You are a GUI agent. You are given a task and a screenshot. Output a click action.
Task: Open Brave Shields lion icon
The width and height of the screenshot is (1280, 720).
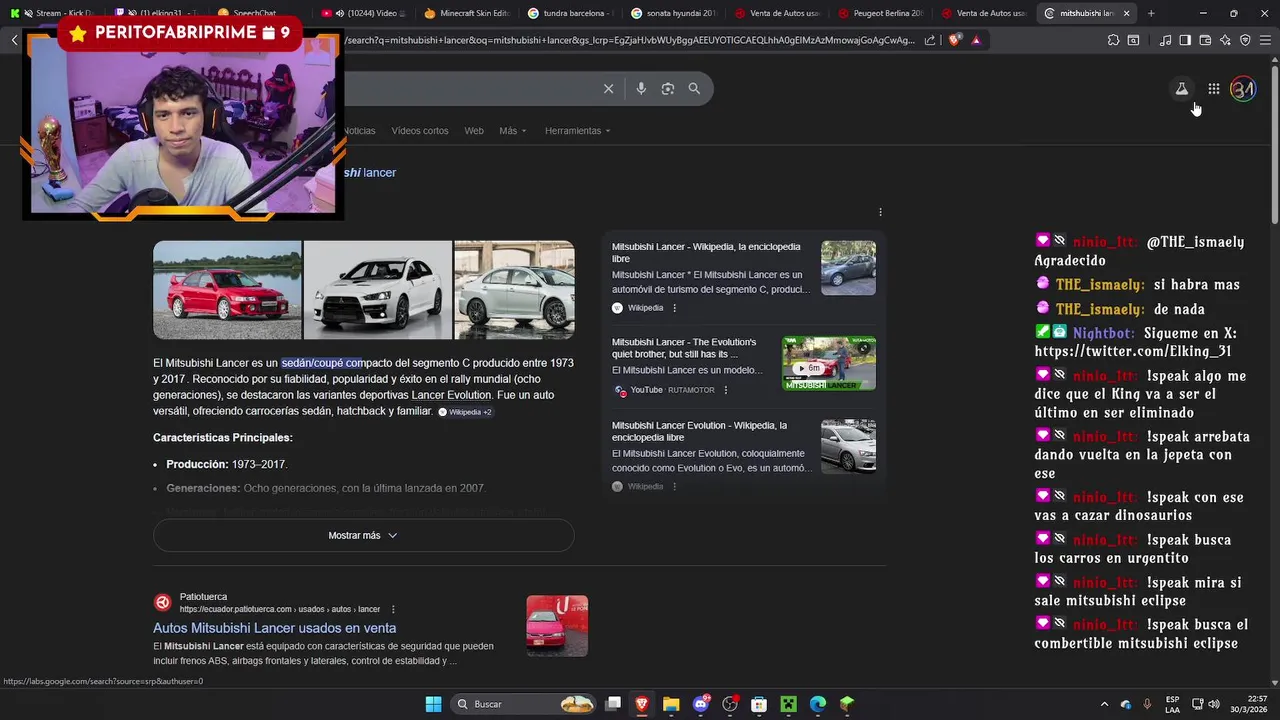[x=954, y=40]
